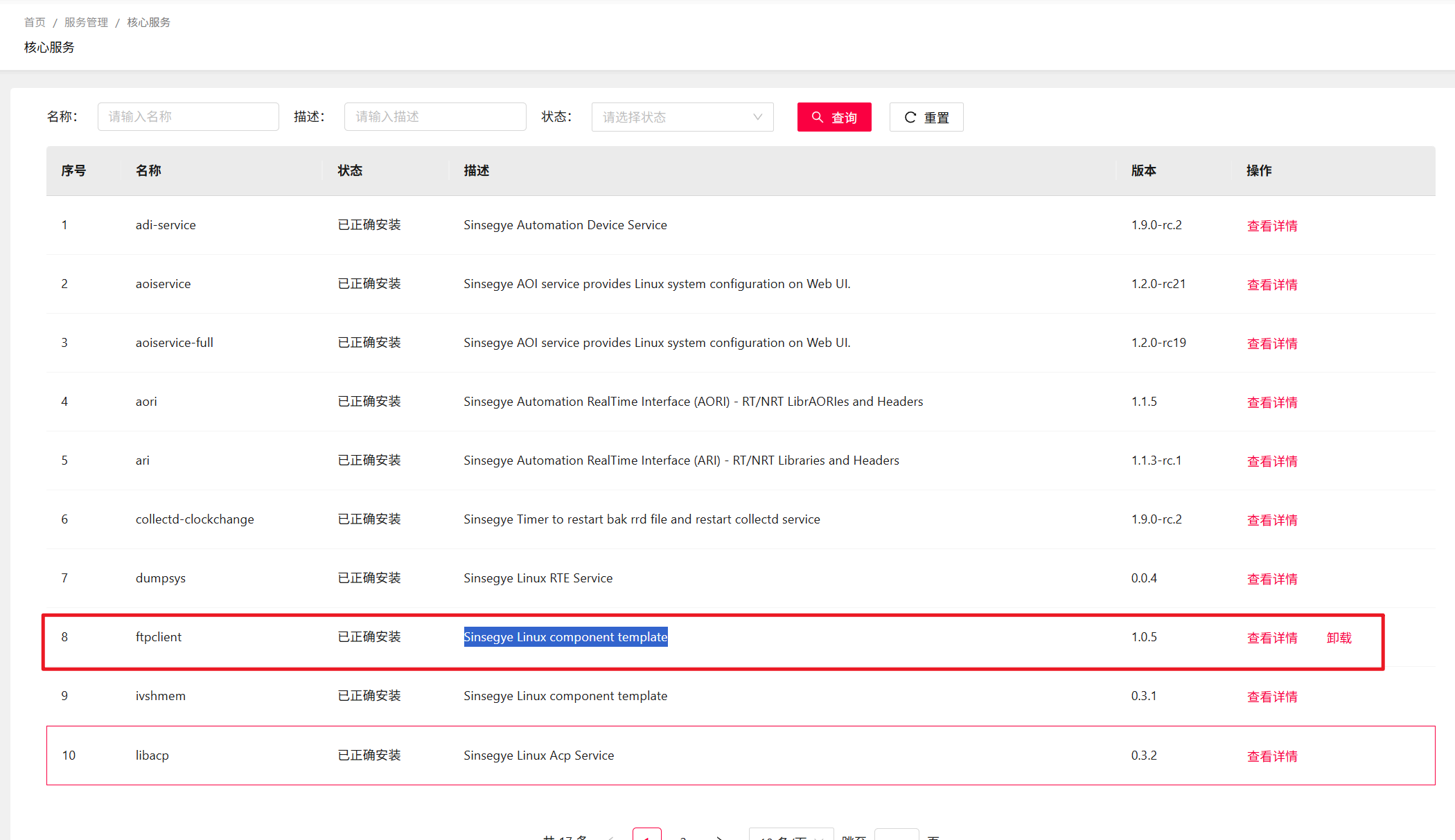Click 'Sinsegye Linux Acp Service' description

(x=539, y=756)
